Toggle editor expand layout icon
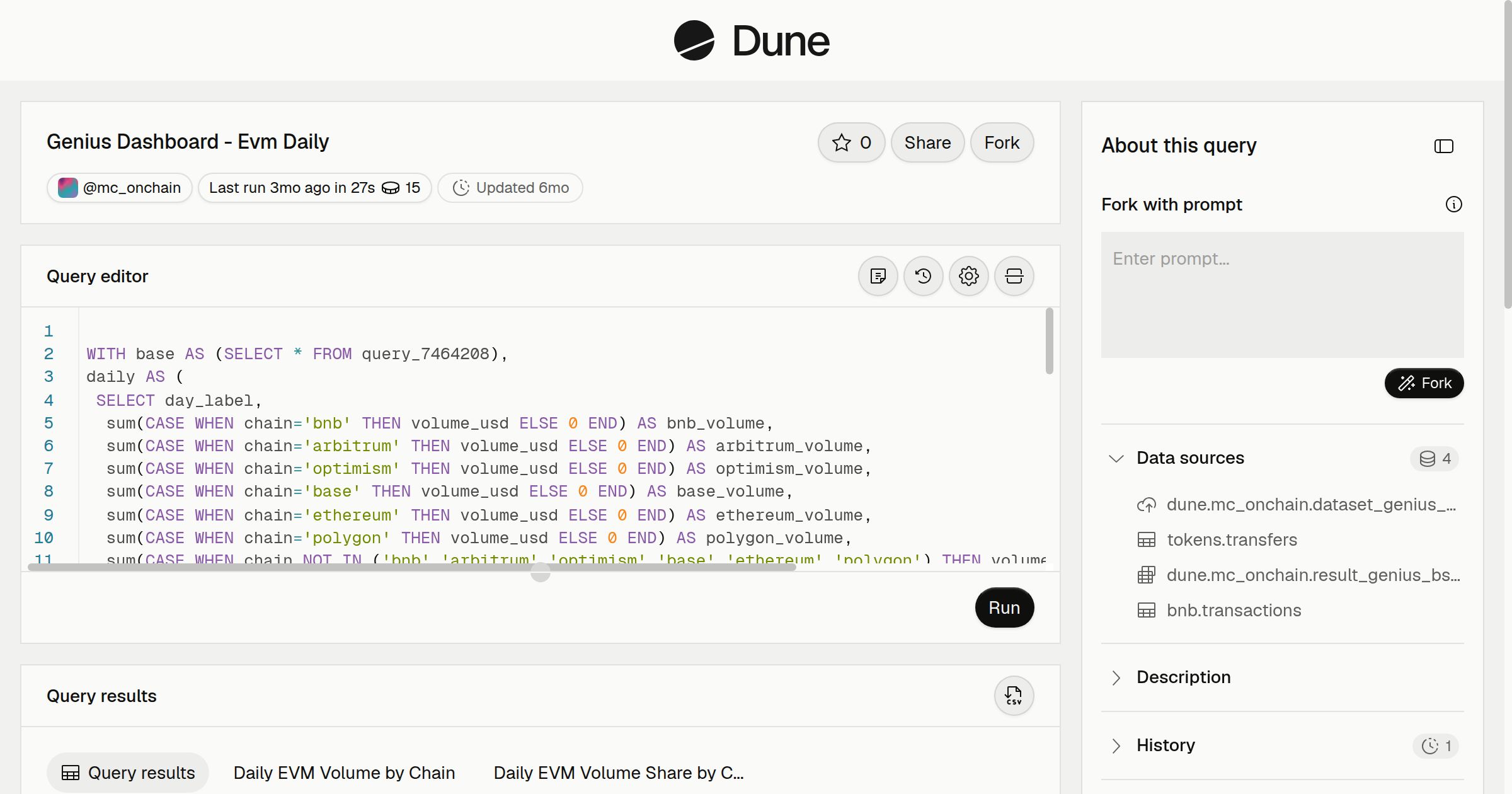 coord(1014,276)
